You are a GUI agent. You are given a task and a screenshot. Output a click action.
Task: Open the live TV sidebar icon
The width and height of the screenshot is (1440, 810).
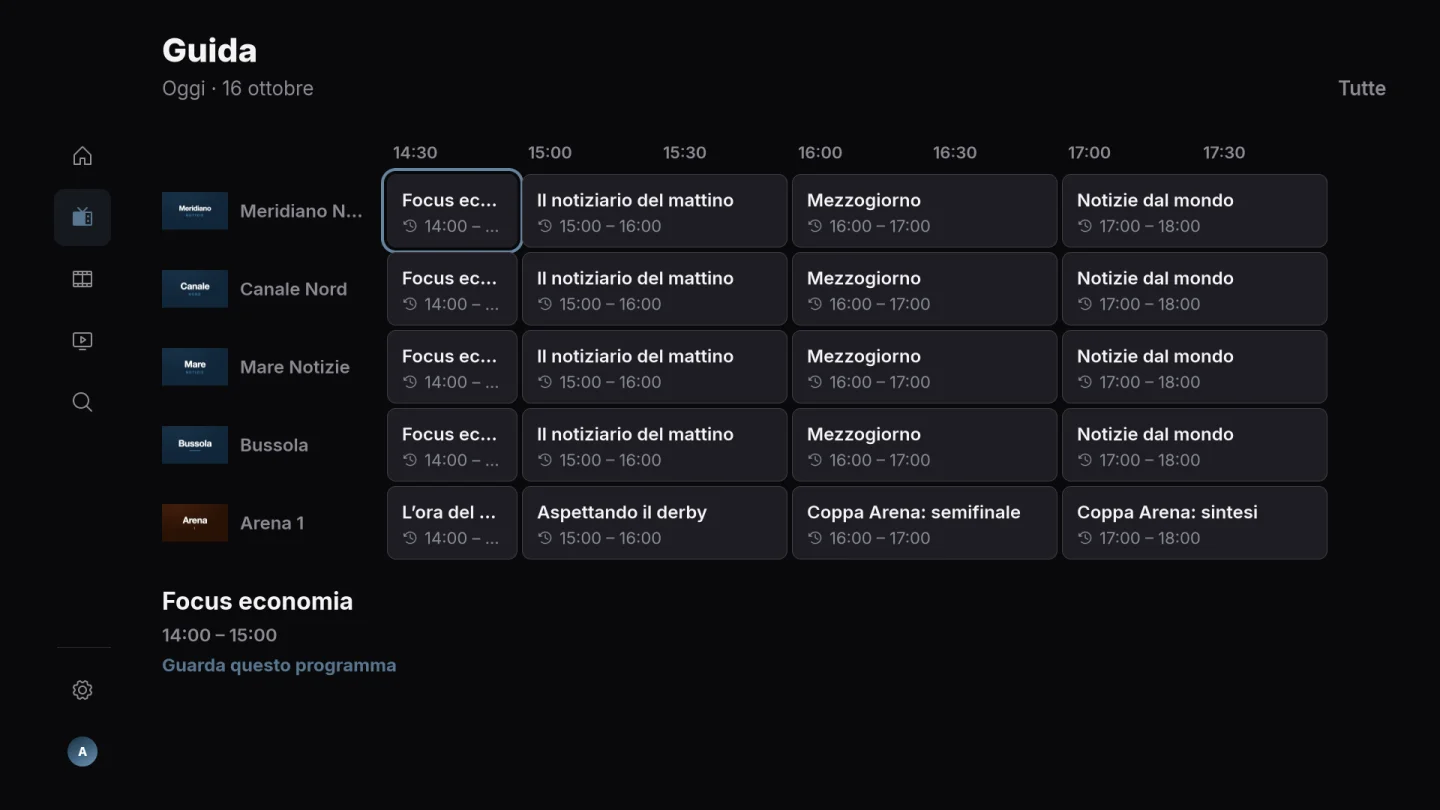pyautogui.click(x=82, y=217)
